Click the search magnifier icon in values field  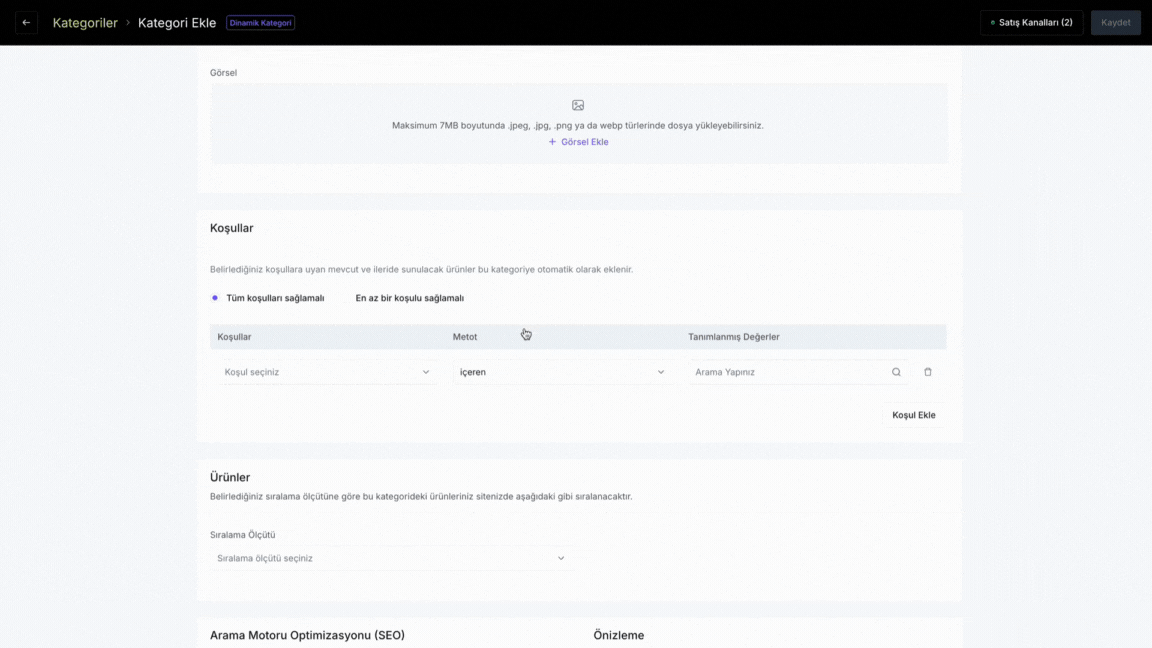(x=896, y=372)
